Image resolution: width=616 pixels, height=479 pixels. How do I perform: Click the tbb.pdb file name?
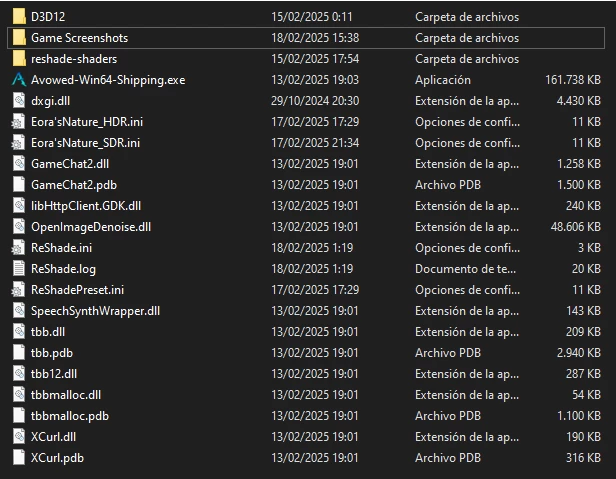(x=52, y=353)
